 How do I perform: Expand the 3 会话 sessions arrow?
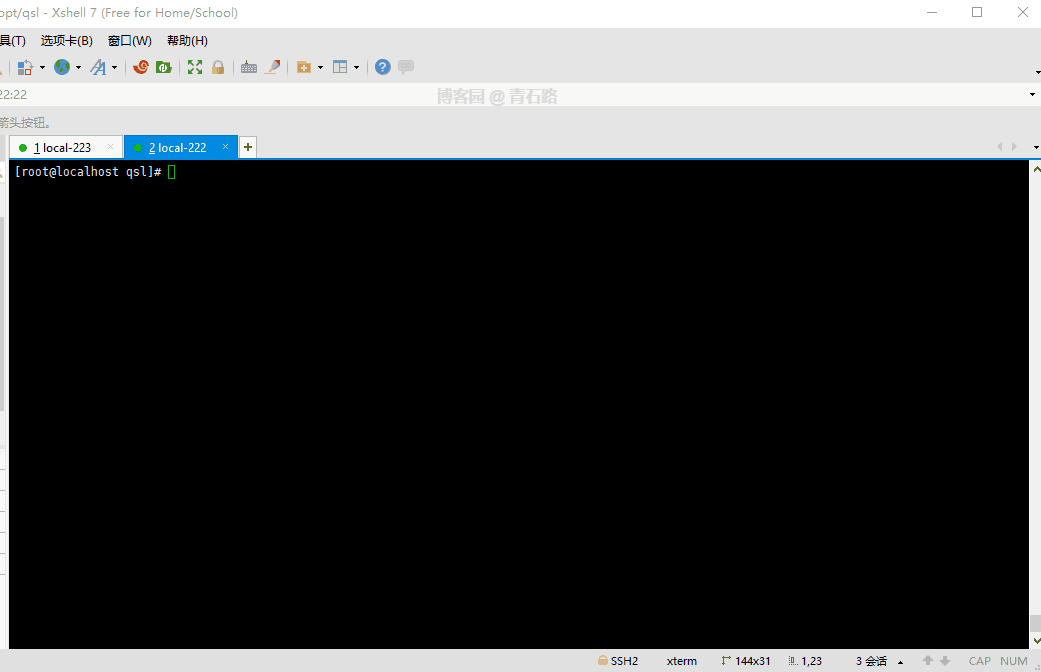(x=900, y=662)
